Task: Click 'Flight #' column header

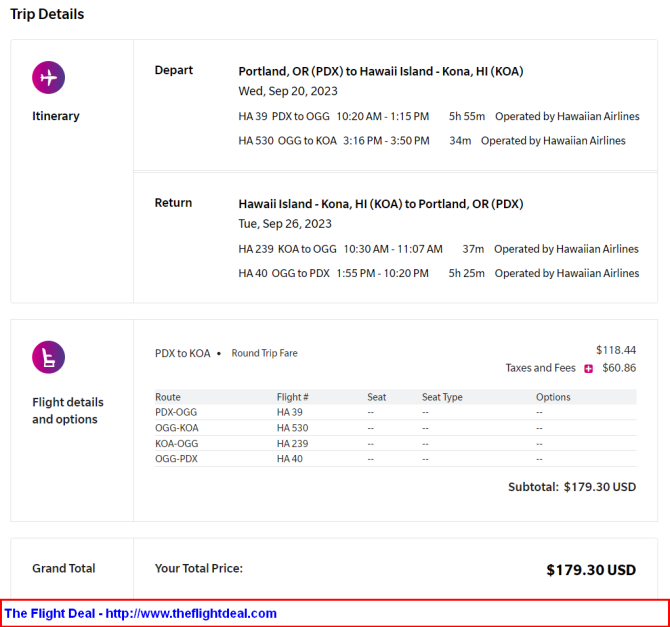Action: pyautogui.click(x=293, y=397)
